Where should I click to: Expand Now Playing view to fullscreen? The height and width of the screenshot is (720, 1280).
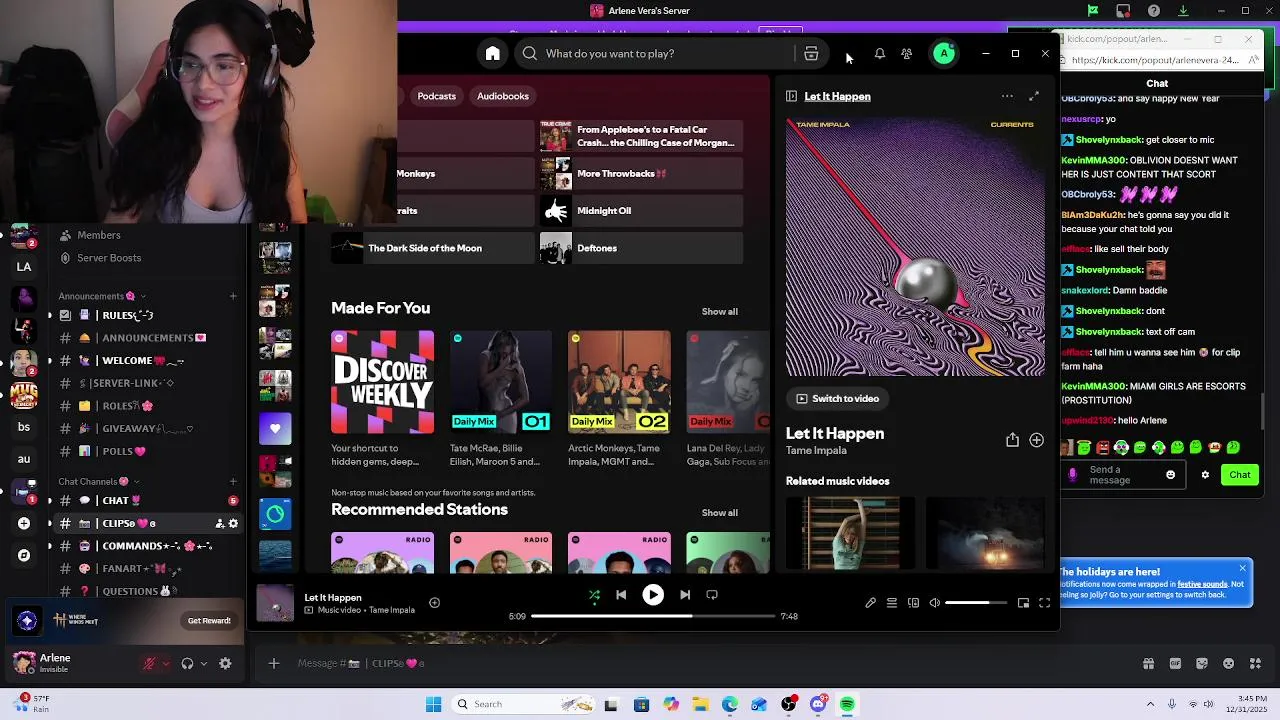(x=1034, y=96)
